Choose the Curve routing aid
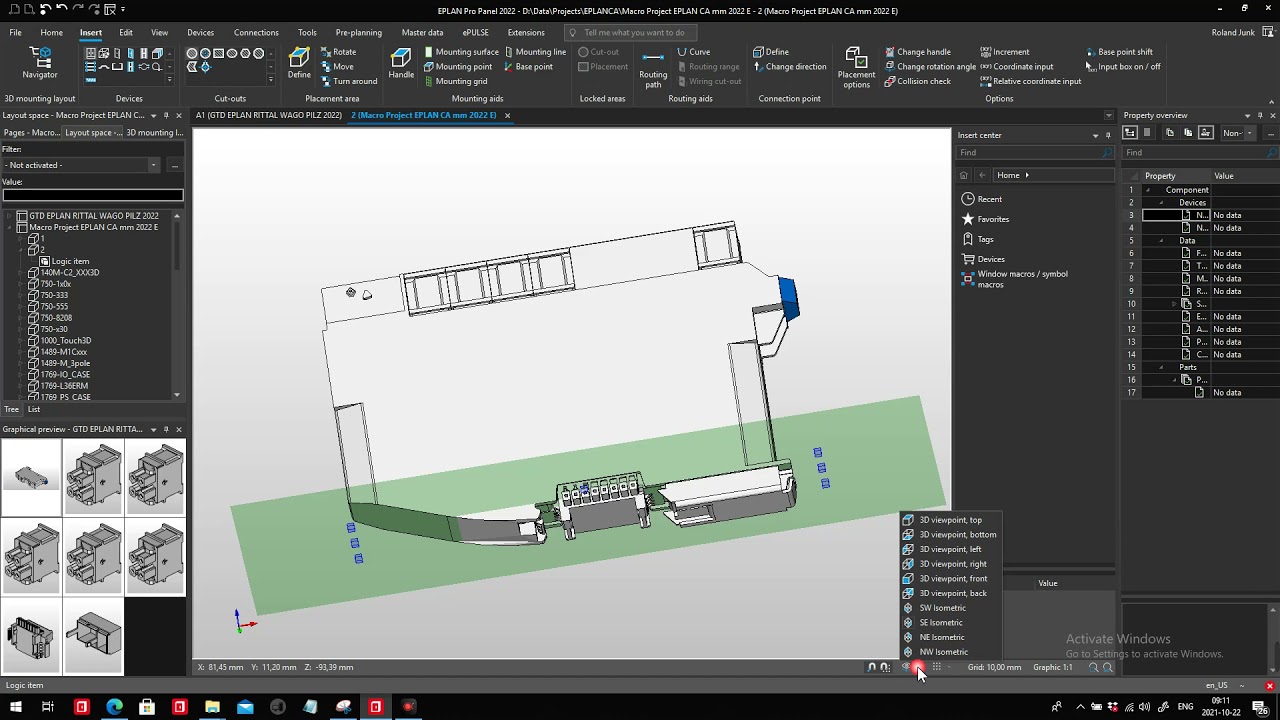This screenshot has height=720, width=1280. point(693,52)
